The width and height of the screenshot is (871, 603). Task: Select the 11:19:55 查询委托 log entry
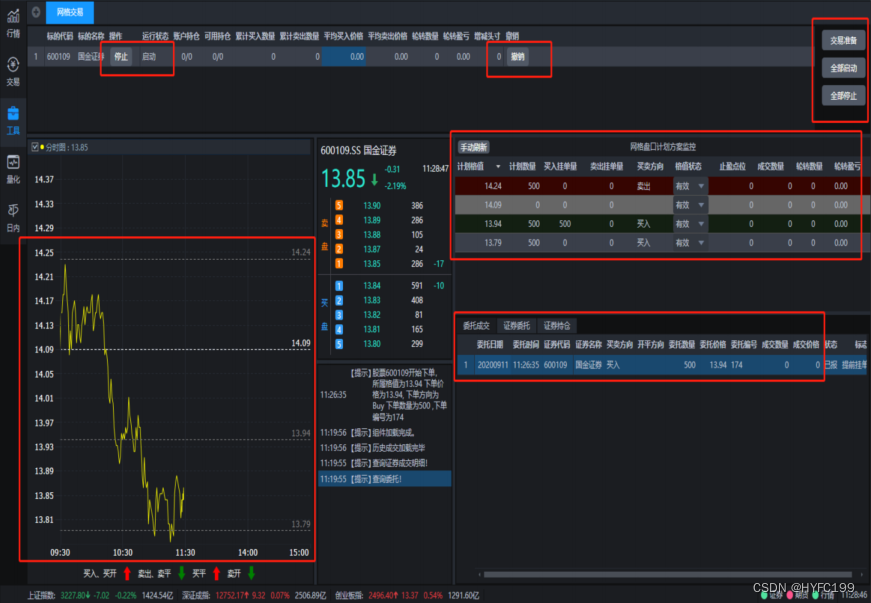click(384, 479)
